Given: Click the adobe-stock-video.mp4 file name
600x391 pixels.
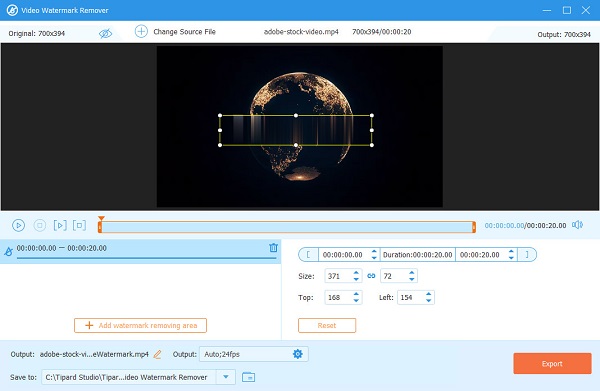Looking at the screenshot, I should [301, 32].
